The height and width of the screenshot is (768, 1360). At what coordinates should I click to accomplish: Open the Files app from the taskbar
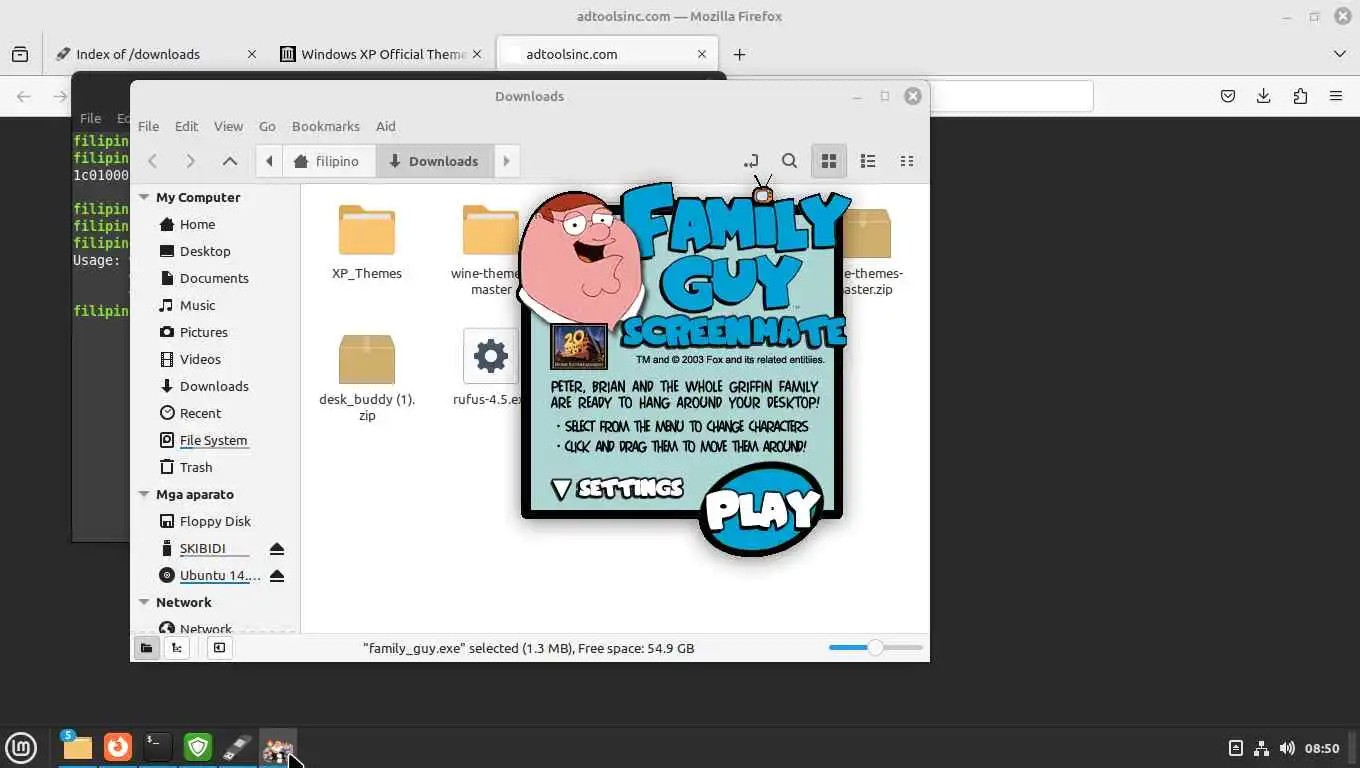tap(77, 747)
